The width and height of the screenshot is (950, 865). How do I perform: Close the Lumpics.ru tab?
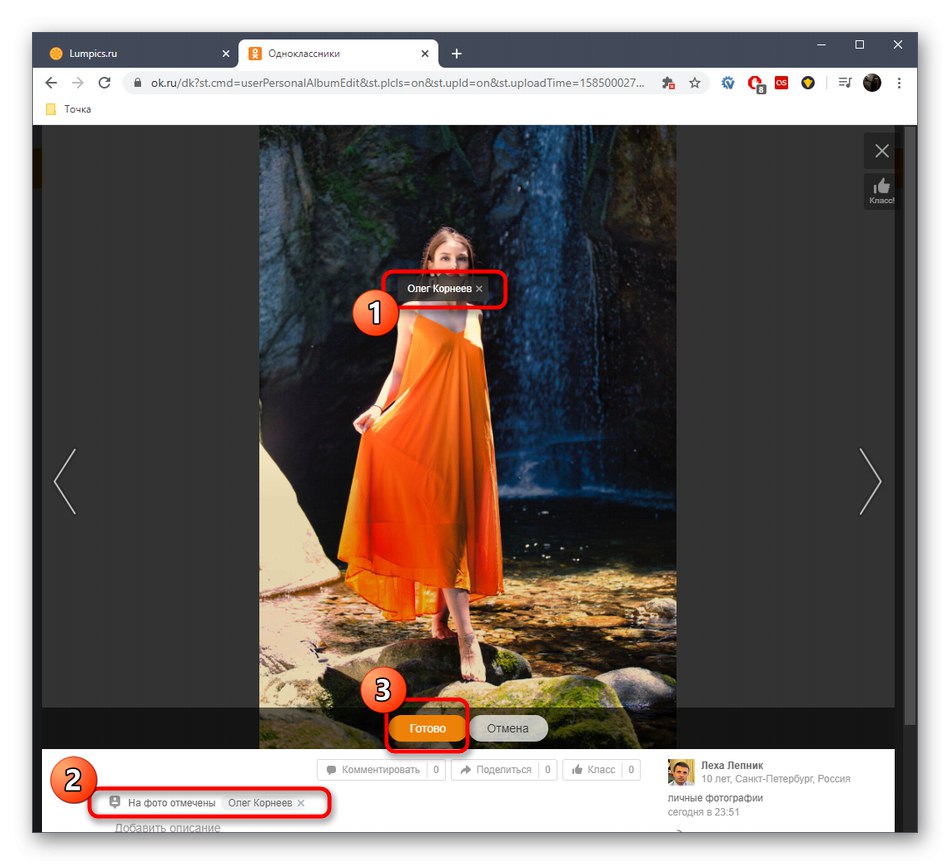click(226, 54)
